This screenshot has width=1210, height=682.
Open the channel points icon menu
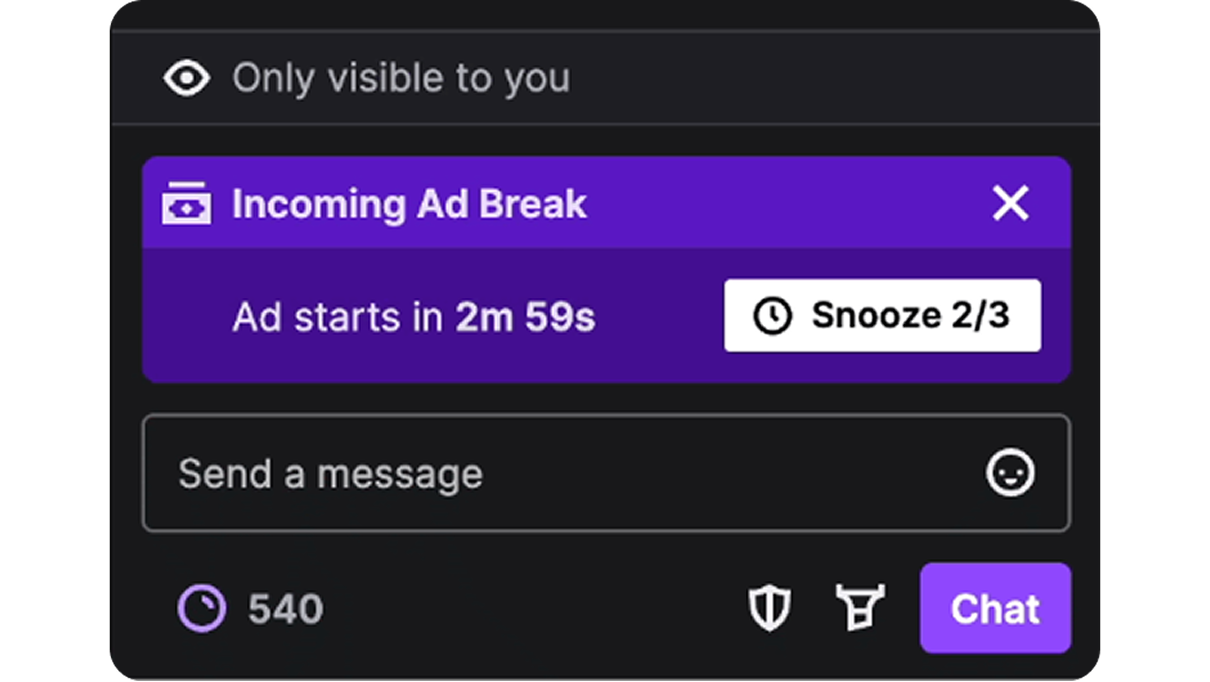point(202,608)
